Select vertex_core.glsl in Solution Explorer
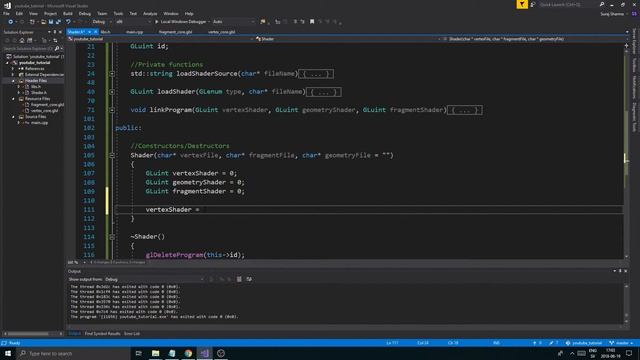 point(44,111)
